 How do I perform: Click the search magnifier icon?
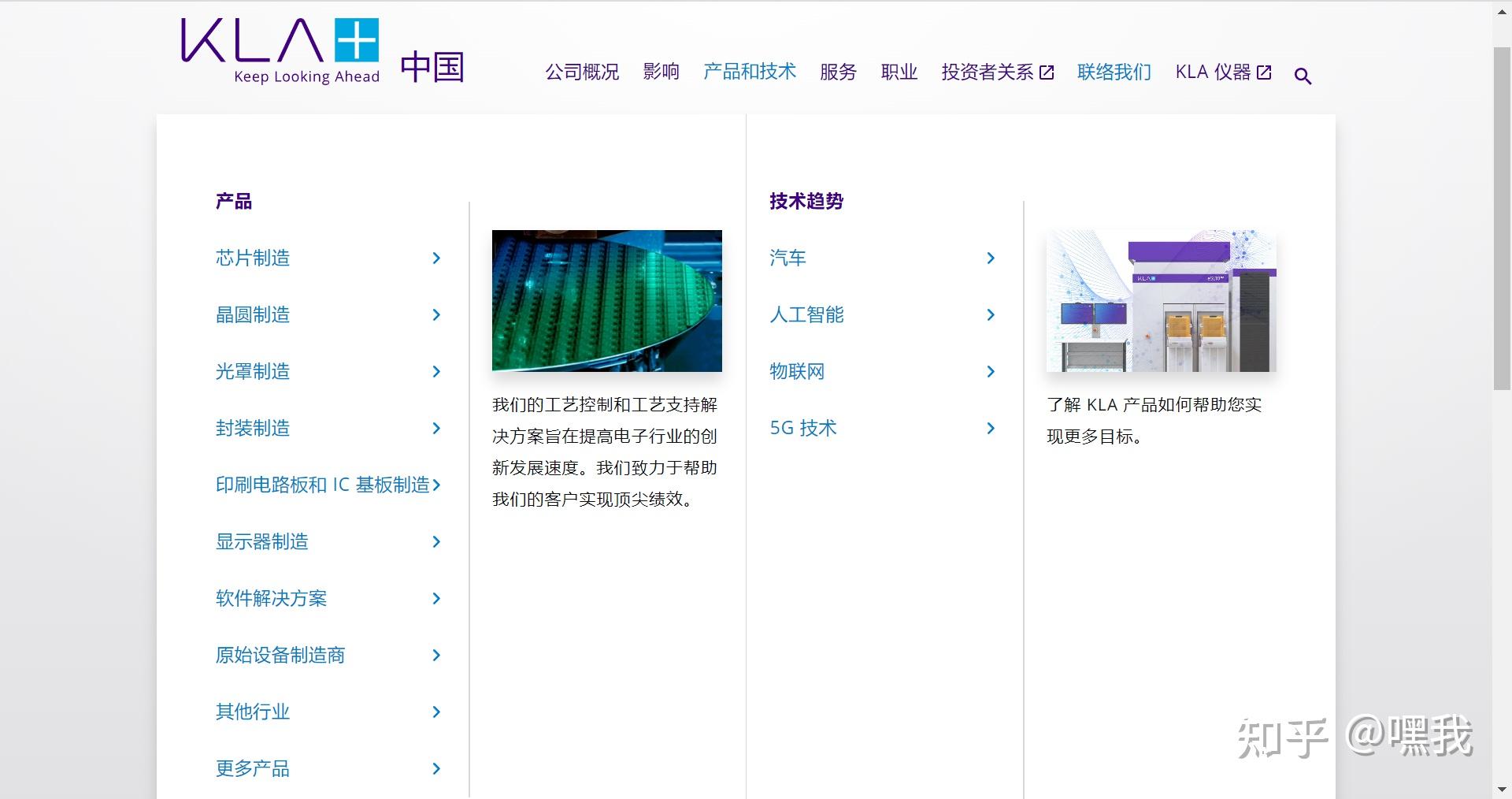click(1303, 76)
